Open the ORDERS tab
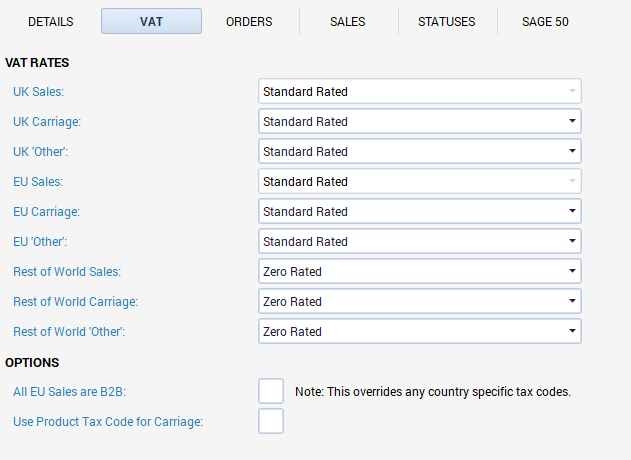The height and width of the screenshot is (460, 631). coord(249,21)
